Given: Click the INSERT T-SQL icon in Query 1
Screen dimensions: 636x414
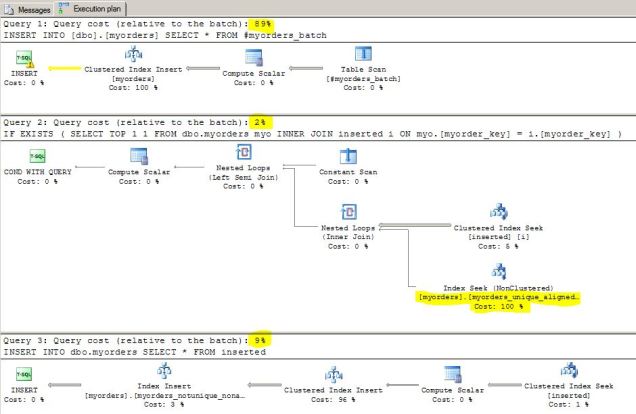Looking at the screenshot, I should (x=24, y=59).
